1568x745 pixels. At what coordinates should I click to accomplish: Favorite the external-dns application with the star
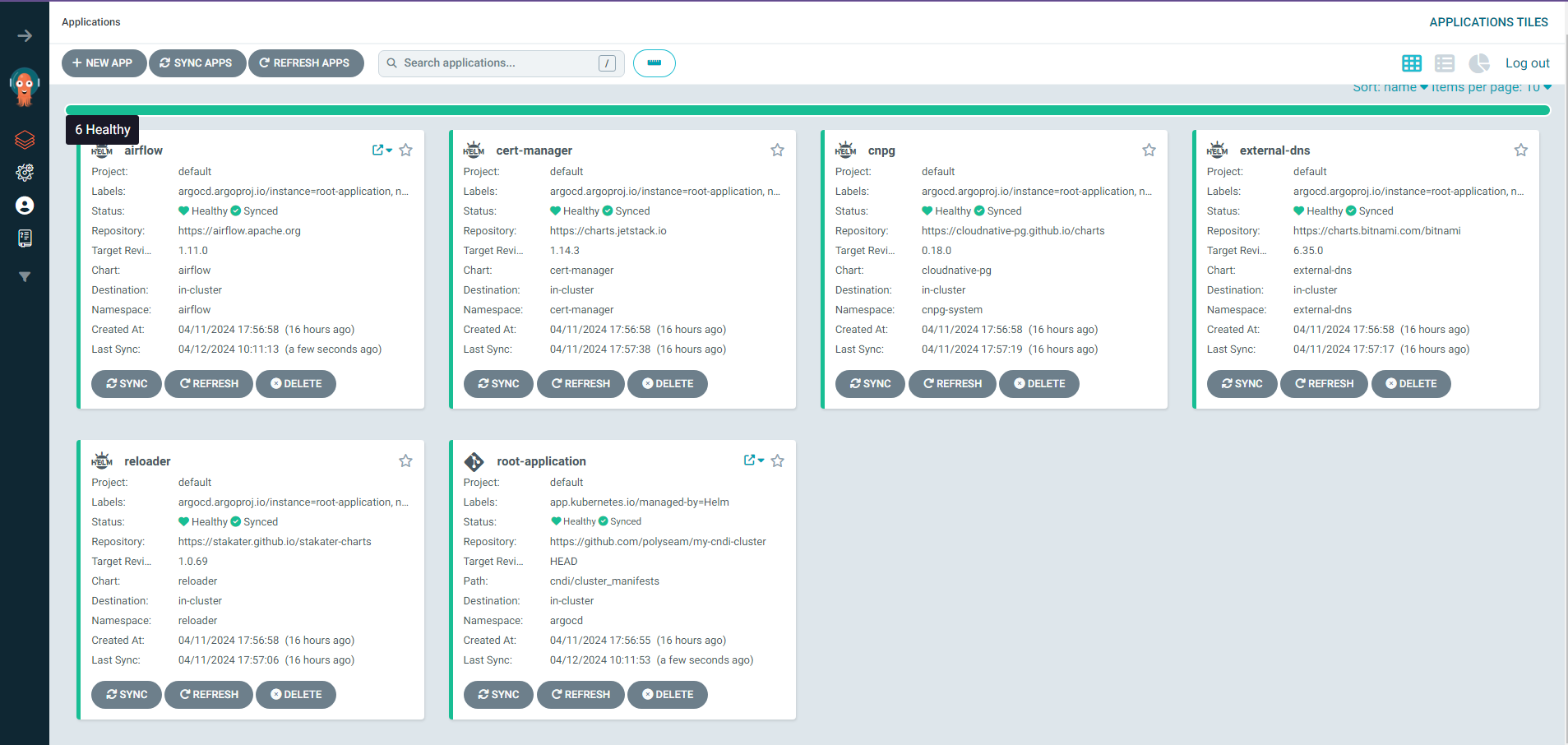point(1520,150)
